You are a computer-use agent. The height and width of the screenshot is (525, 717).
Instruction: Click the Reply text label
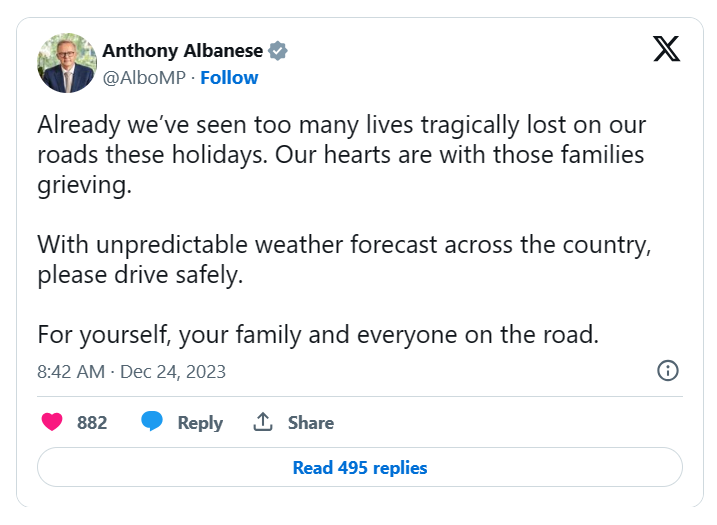[x=200, y=423]
